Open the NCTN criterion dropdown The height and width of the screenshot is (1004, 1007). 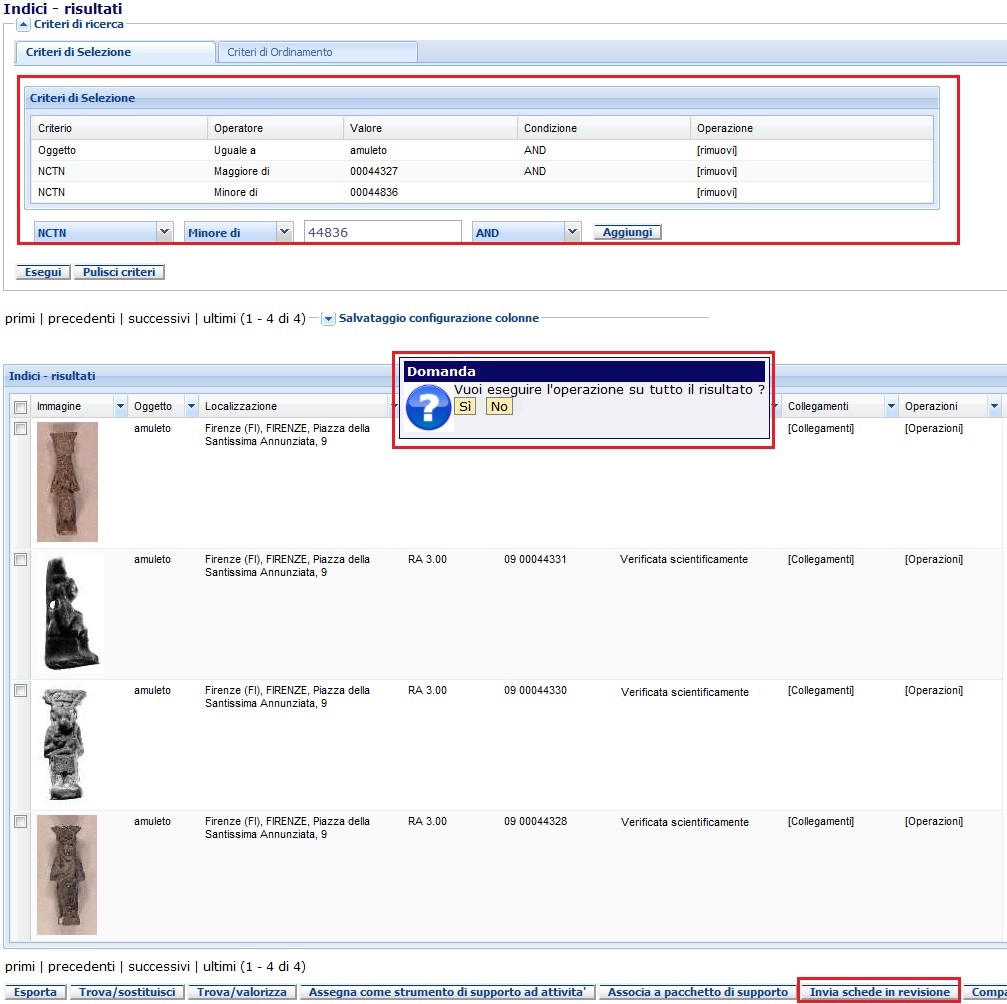tap(165, 232)
